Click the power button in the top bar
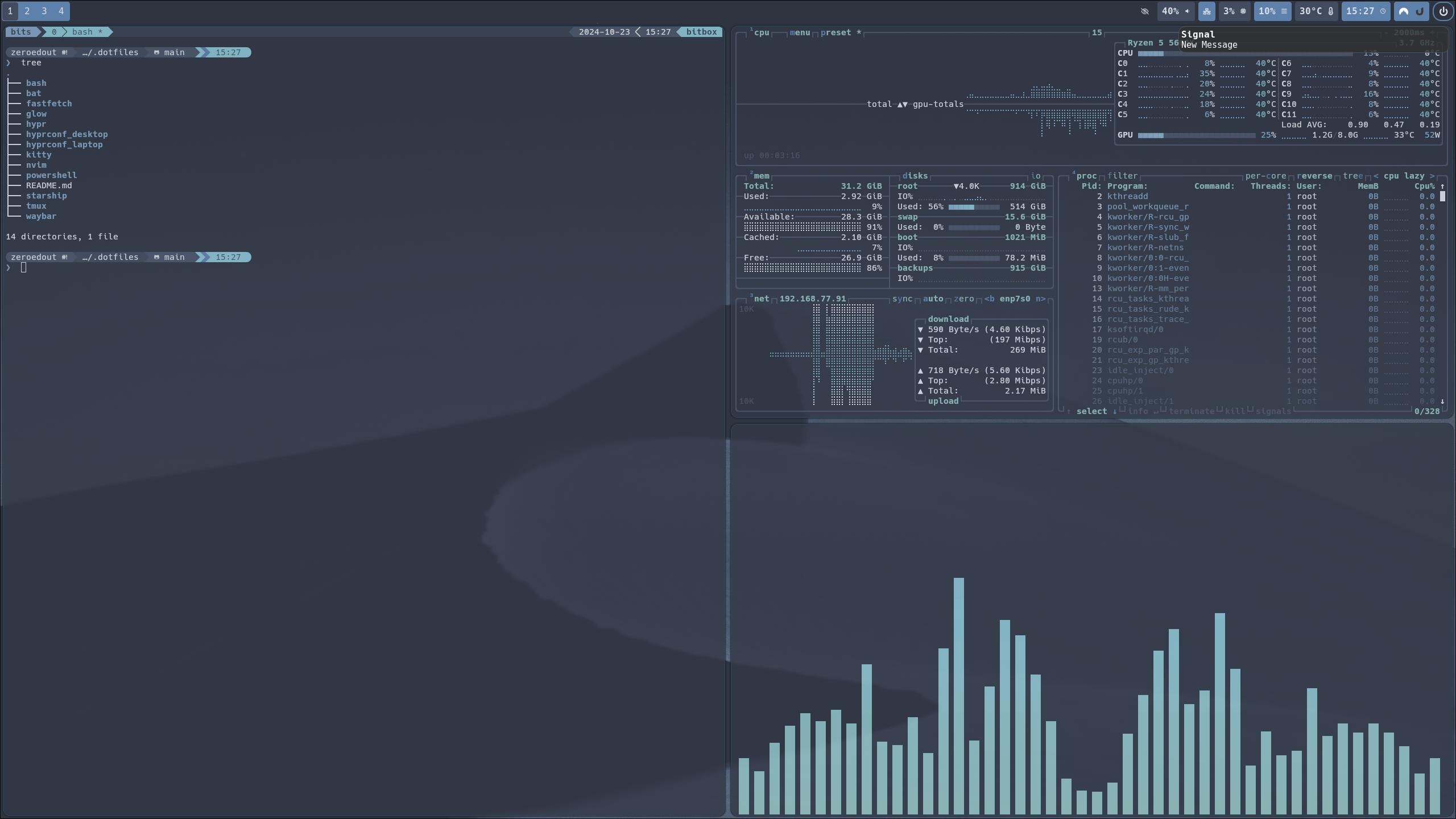 (x=1443, y=11)
